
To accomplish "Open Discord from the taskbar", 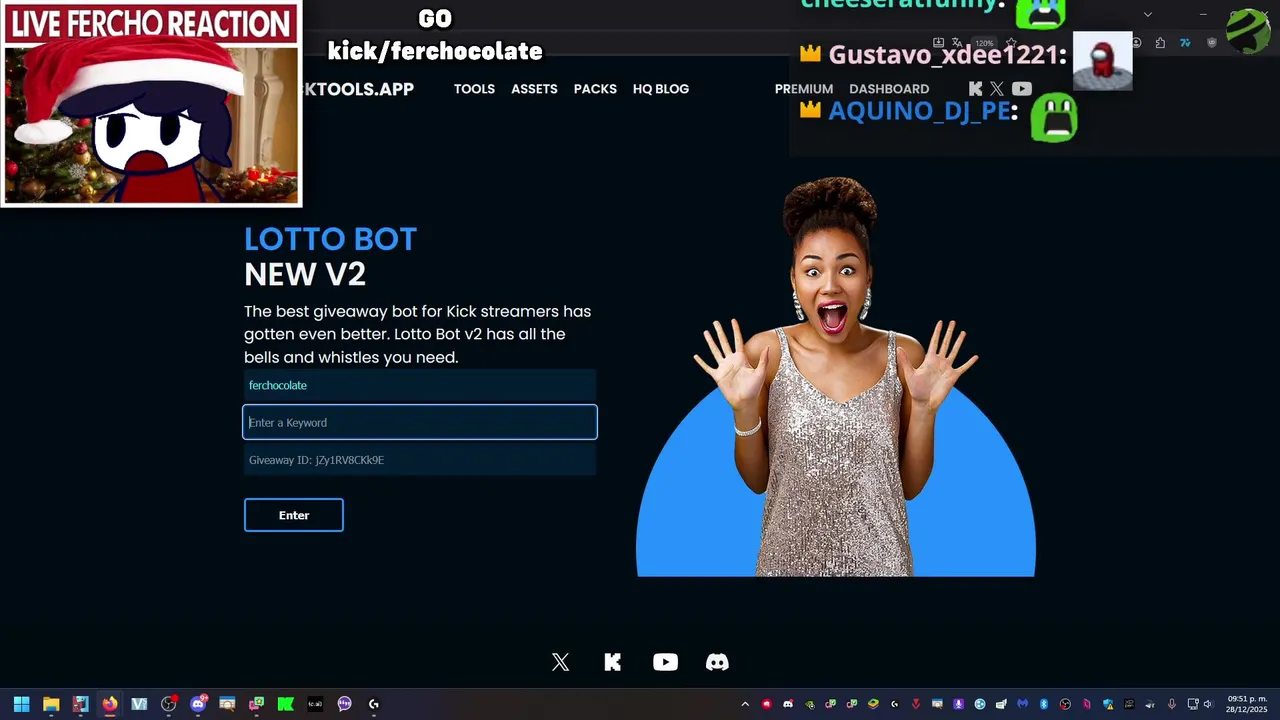I will [198, 704].
